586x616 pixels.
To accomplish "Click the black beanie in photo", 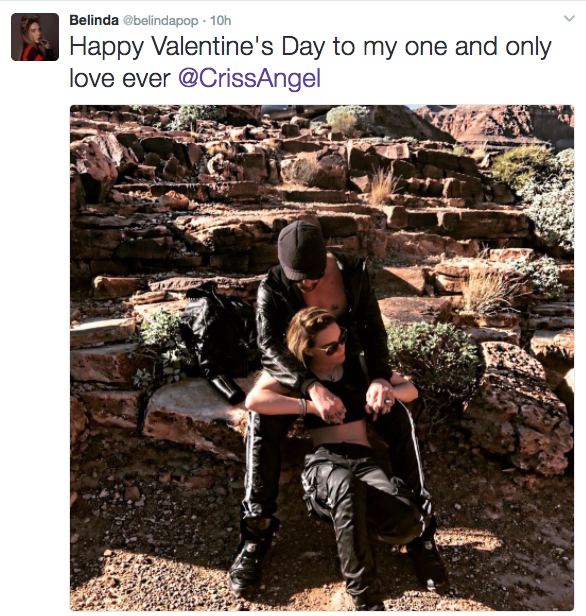I will (302, 250).
